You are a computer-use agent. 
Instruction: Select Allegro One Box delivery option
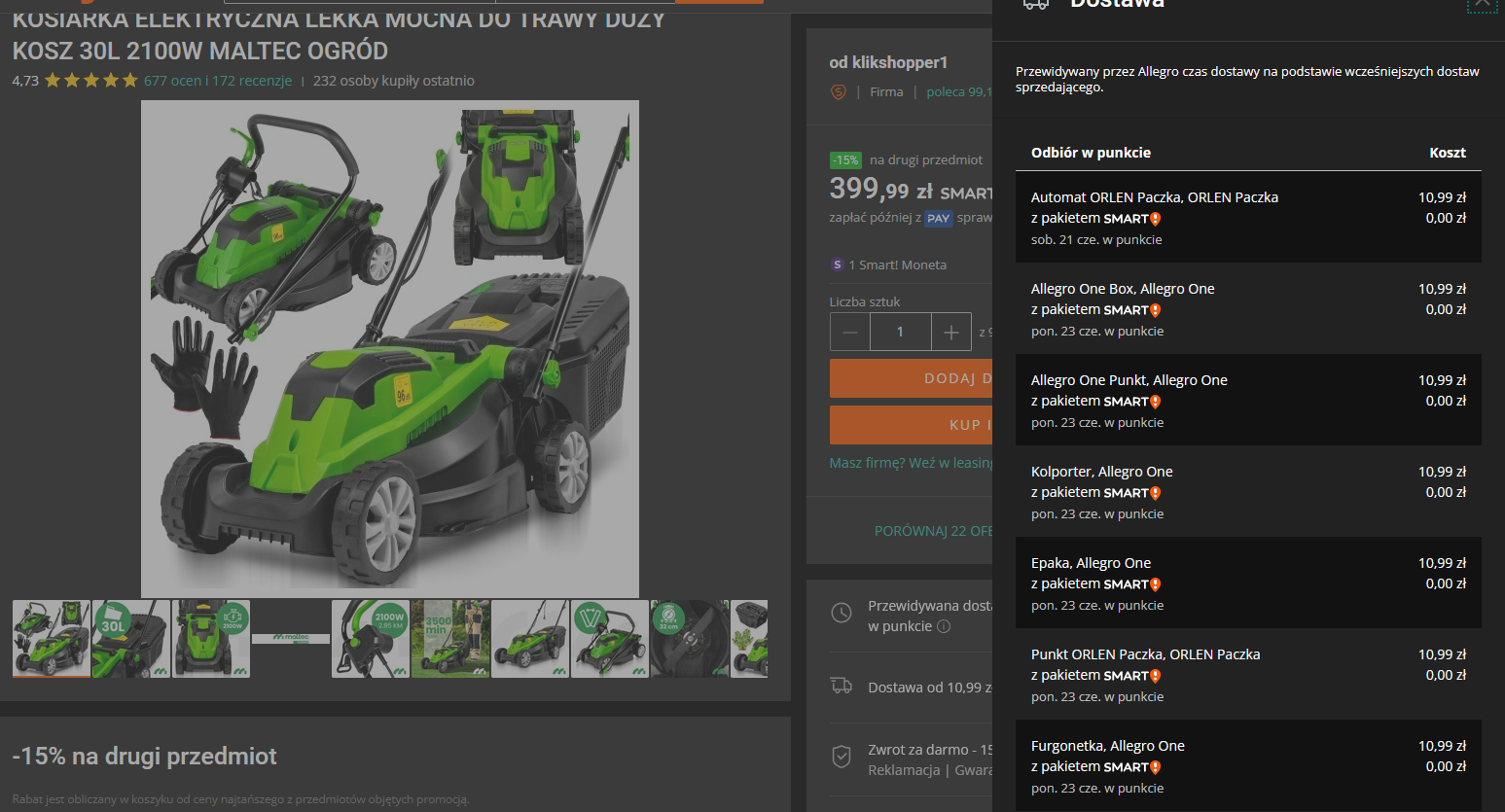(1248, 308)
